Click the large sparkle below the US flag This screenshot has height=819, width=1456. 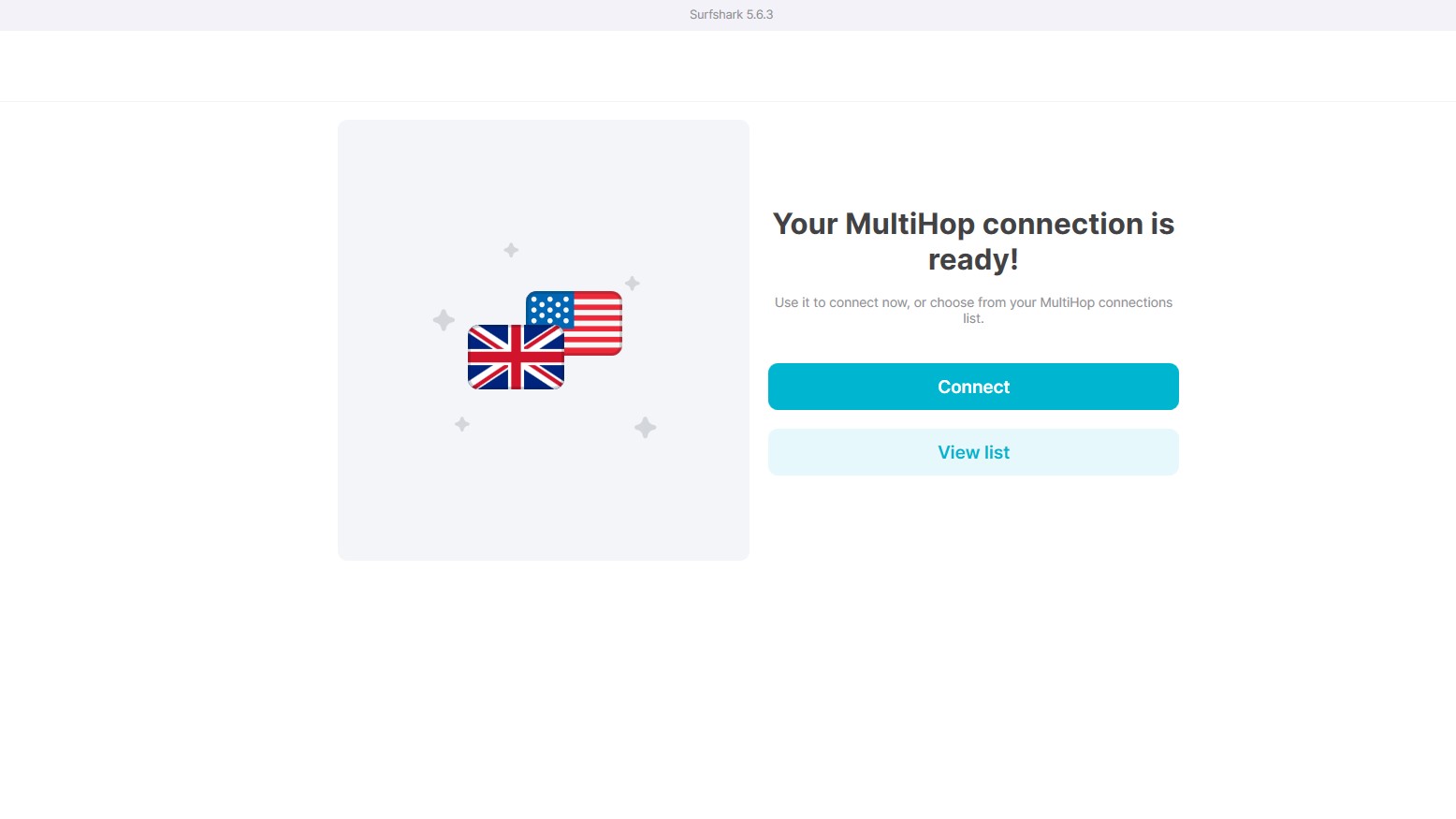tap(645, 428)
